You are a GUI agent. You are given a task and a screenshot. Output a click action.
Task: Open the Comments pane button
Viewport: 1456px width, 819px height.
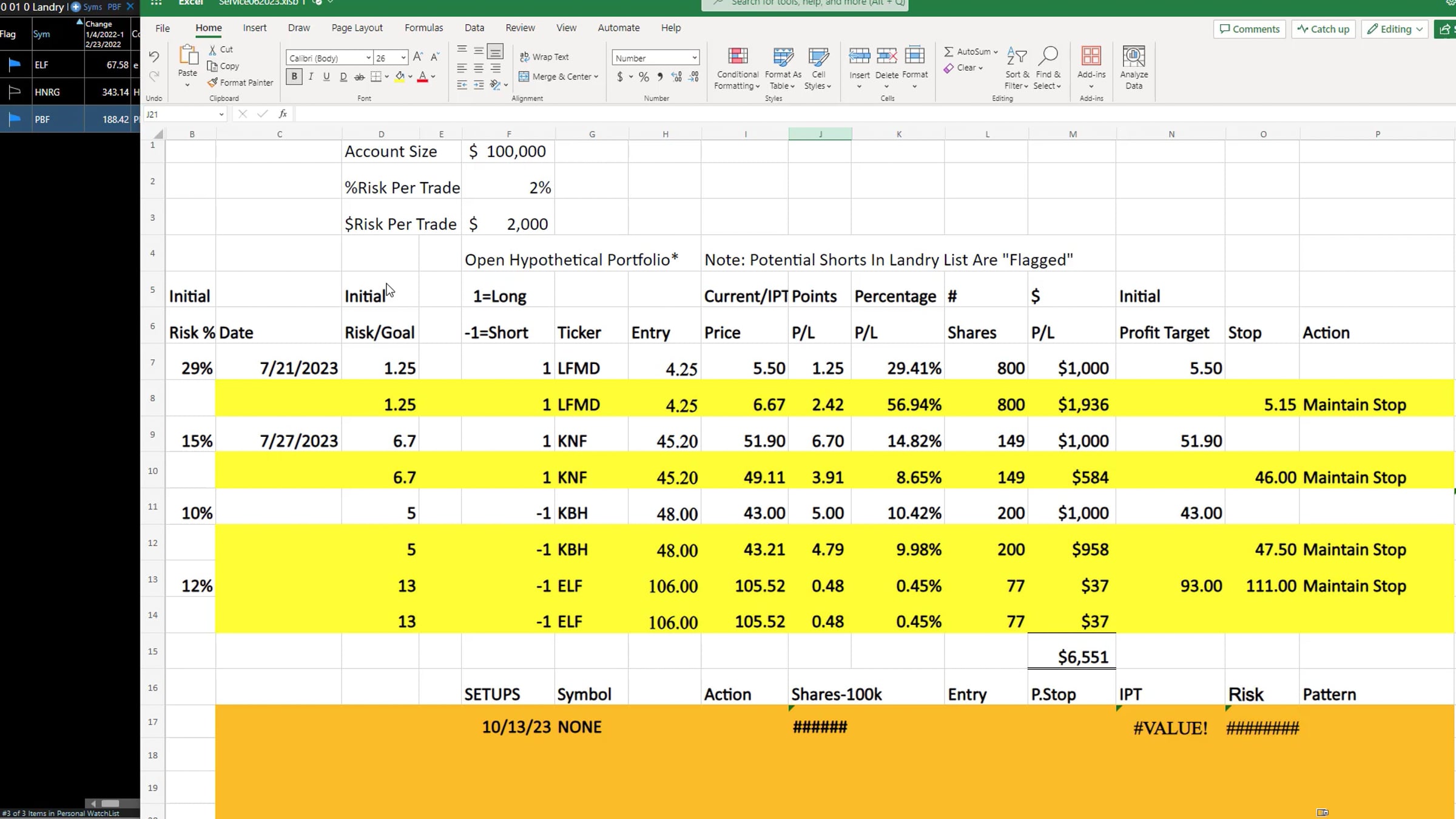pyautogui.click(x=1249, y=29)
